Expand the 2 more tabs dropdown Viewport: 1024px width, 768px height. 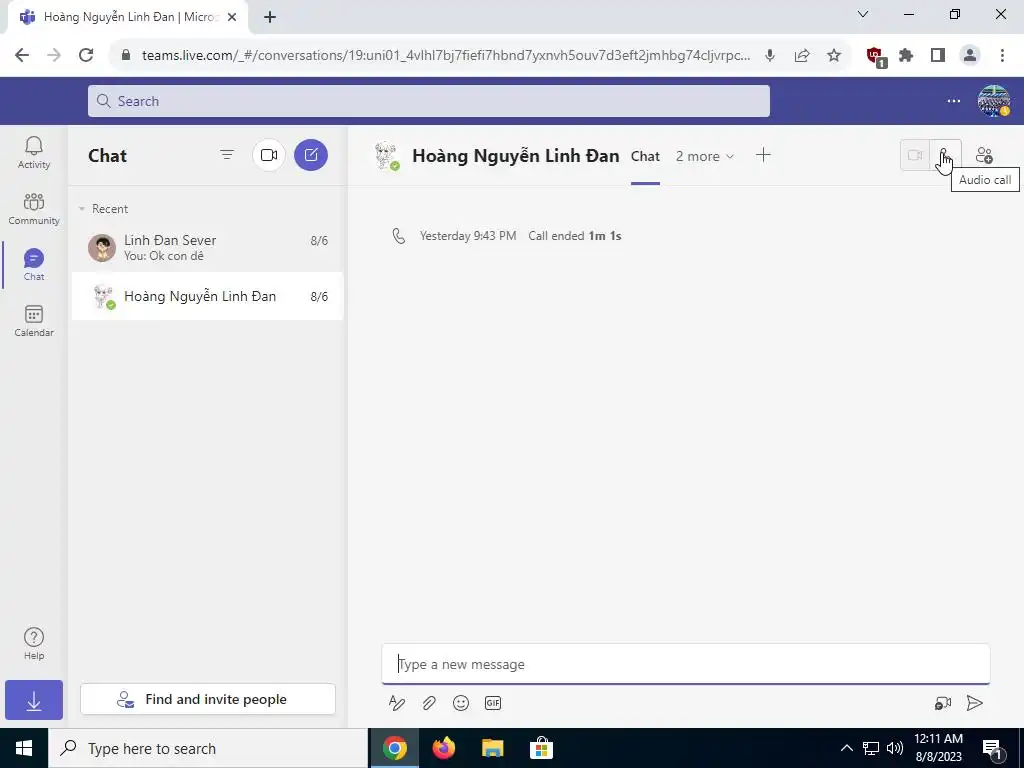point(705,156)
